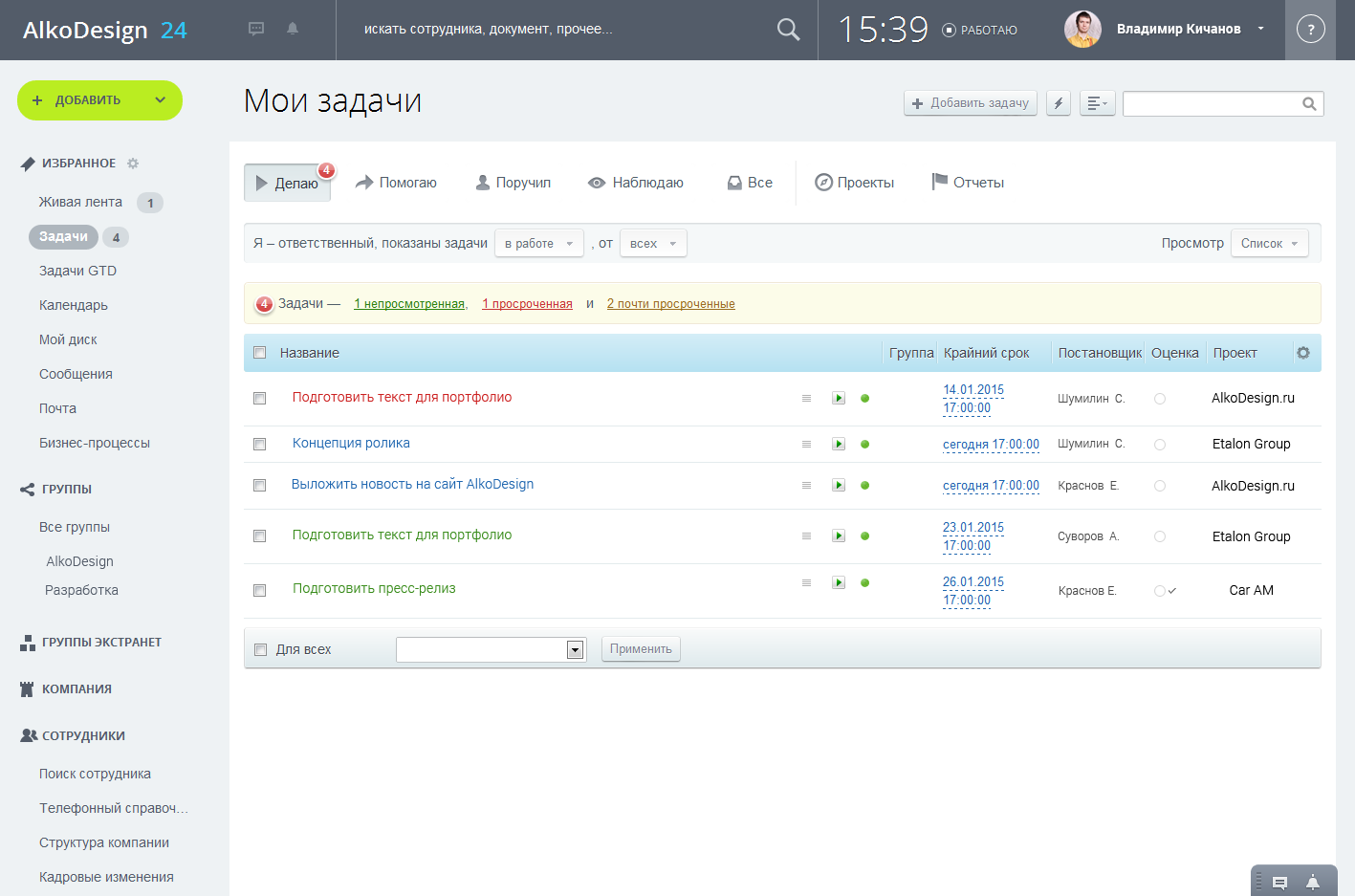Click the Добавить задачу button

971,103
